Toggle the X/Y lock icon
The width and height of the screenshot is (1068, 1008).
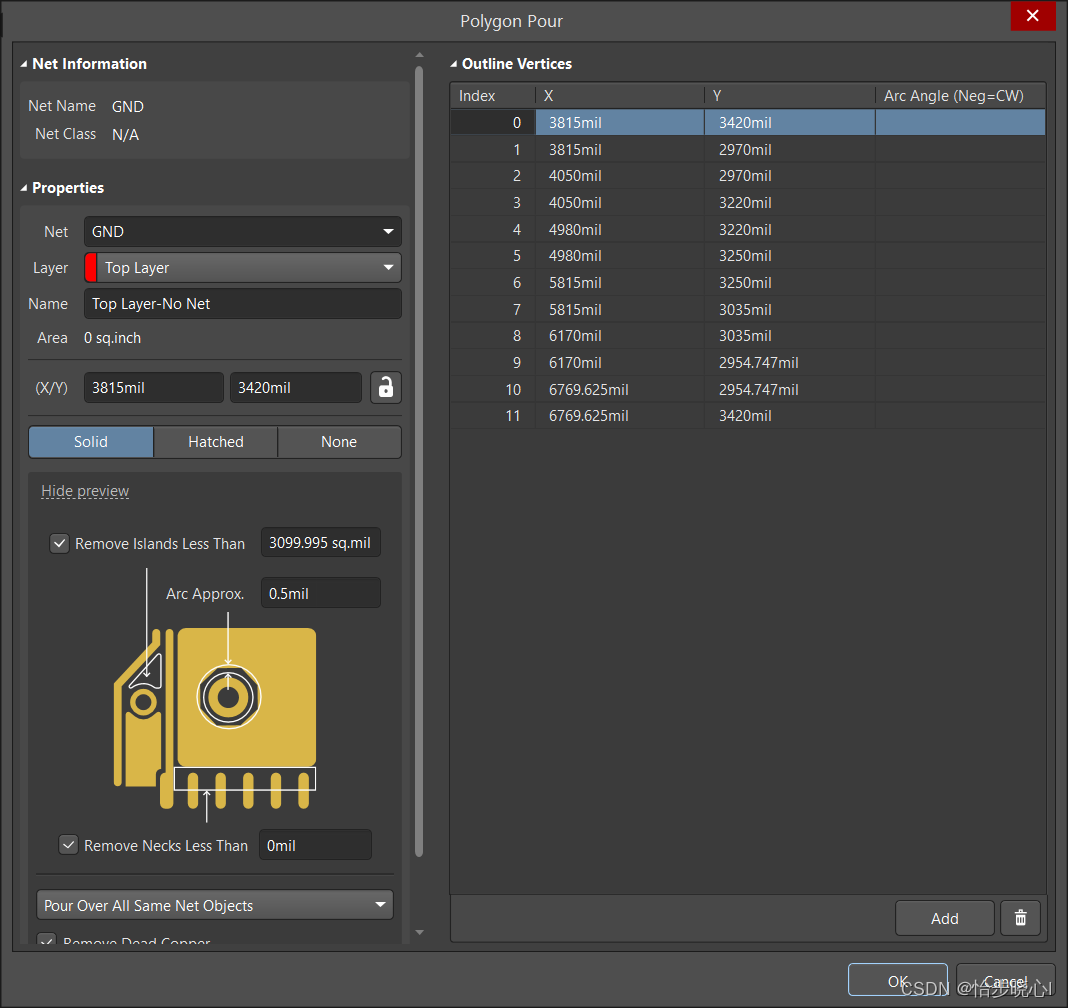(x=386, y=388)
